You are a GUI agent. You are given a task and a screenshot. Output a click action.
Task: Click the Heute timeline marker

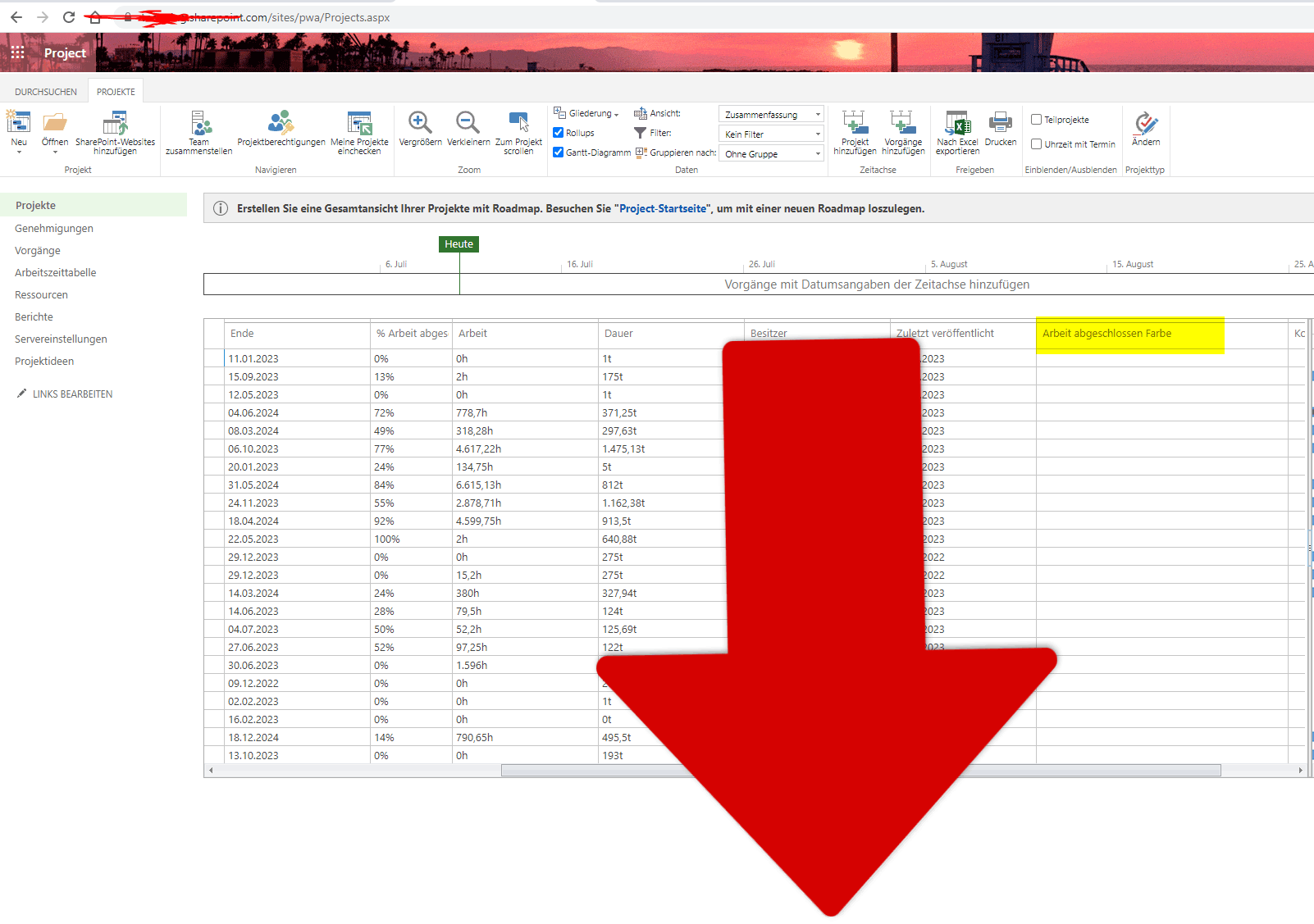[459, 244]
